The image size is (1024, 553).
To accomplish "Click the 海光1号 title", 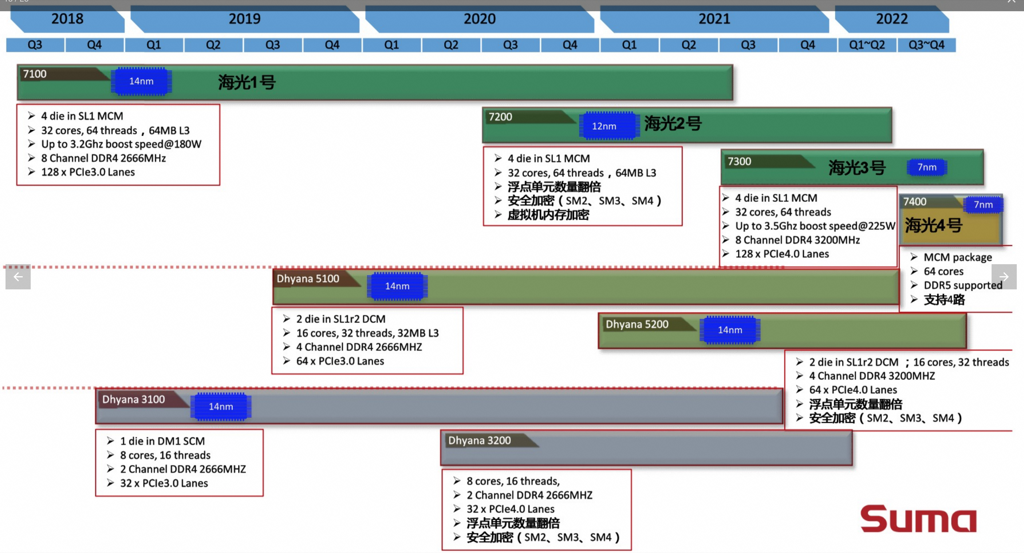I will coord(246,82).
